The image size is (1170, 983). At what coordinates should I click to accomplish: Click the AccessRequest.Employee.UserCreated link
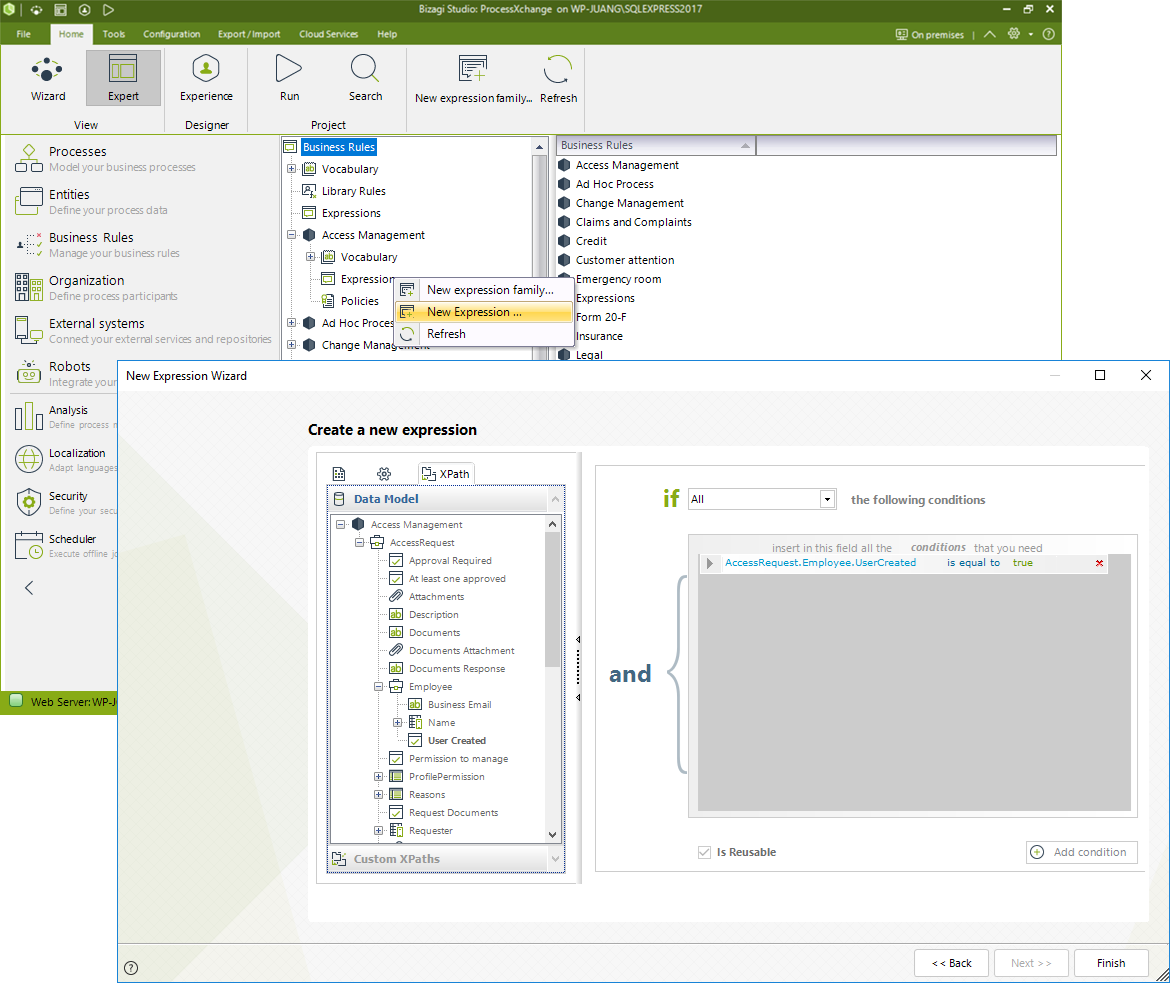[820, 563]
